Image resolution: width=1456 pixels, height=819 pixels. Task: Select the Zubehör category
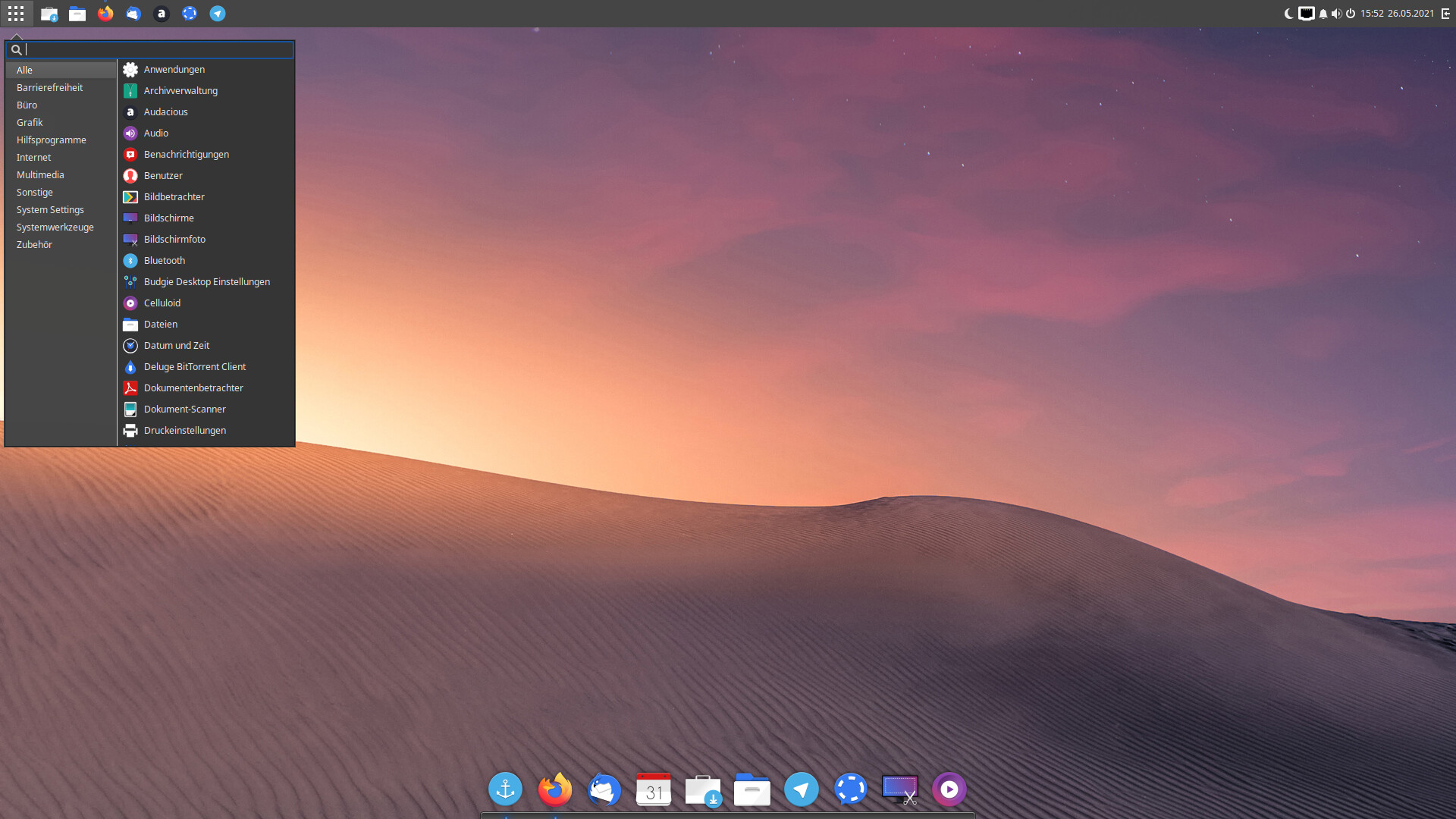point(61,244)
